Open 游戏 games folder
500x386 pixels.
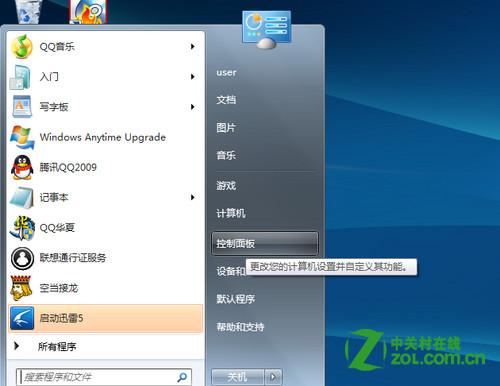tap(226, 185)
